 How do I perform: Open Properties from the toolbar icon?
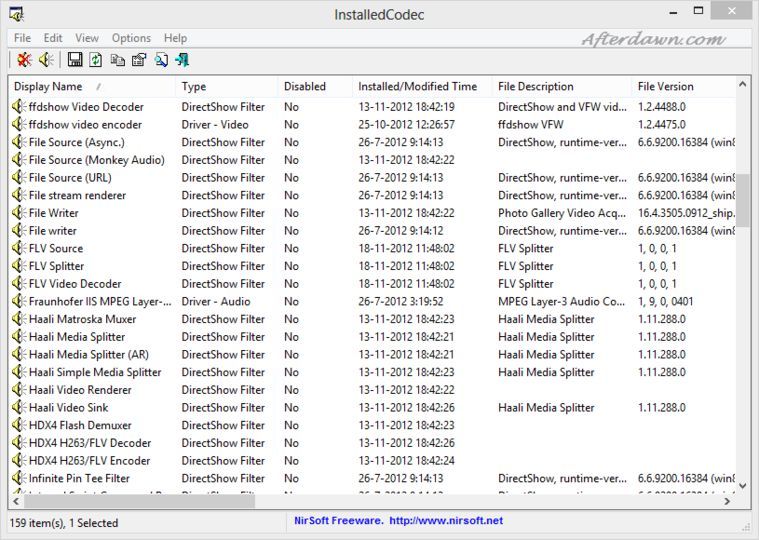(138, 60)
